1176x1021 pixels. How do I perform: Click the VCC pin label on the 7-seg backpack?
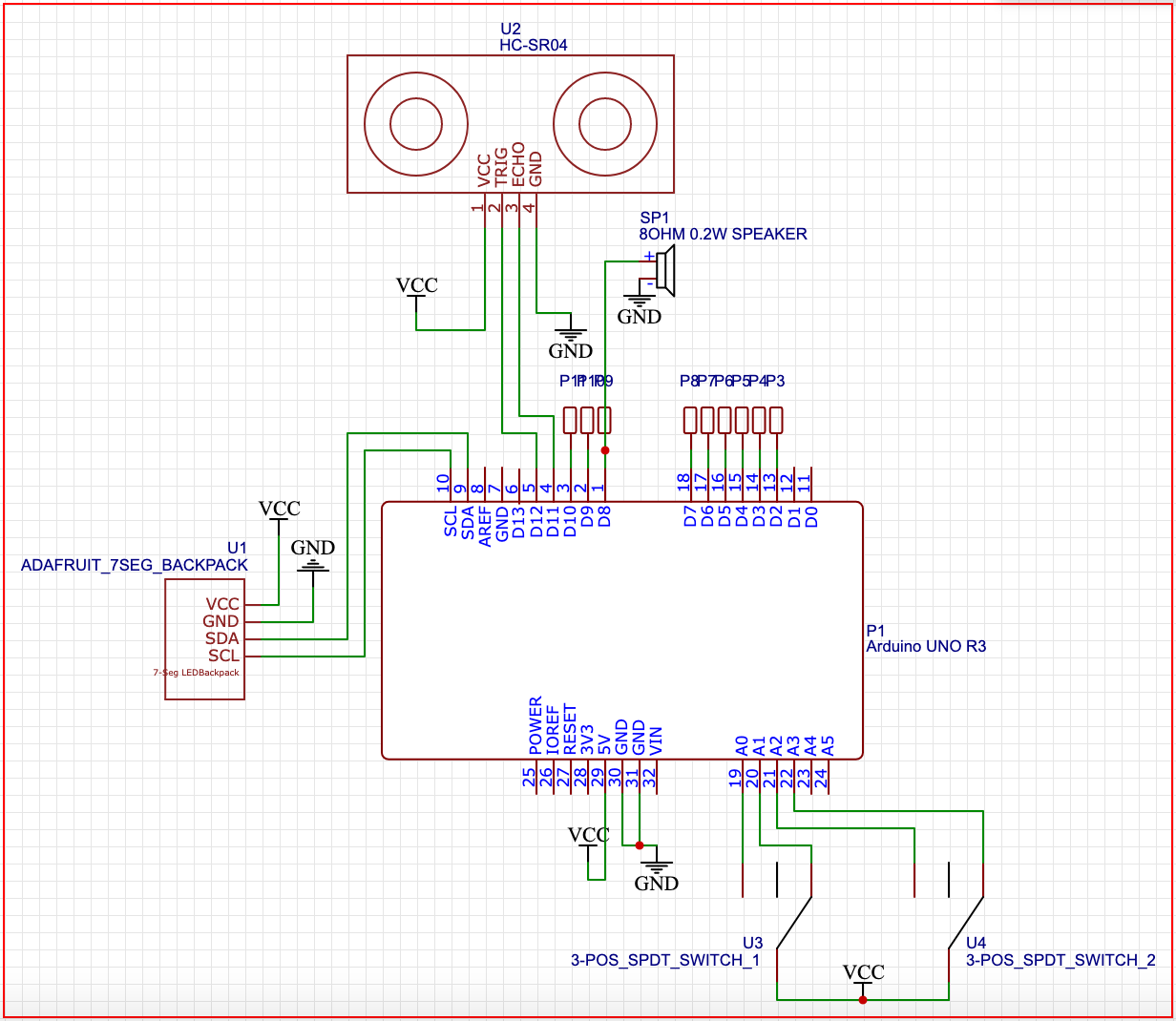(x=222, y=604)
